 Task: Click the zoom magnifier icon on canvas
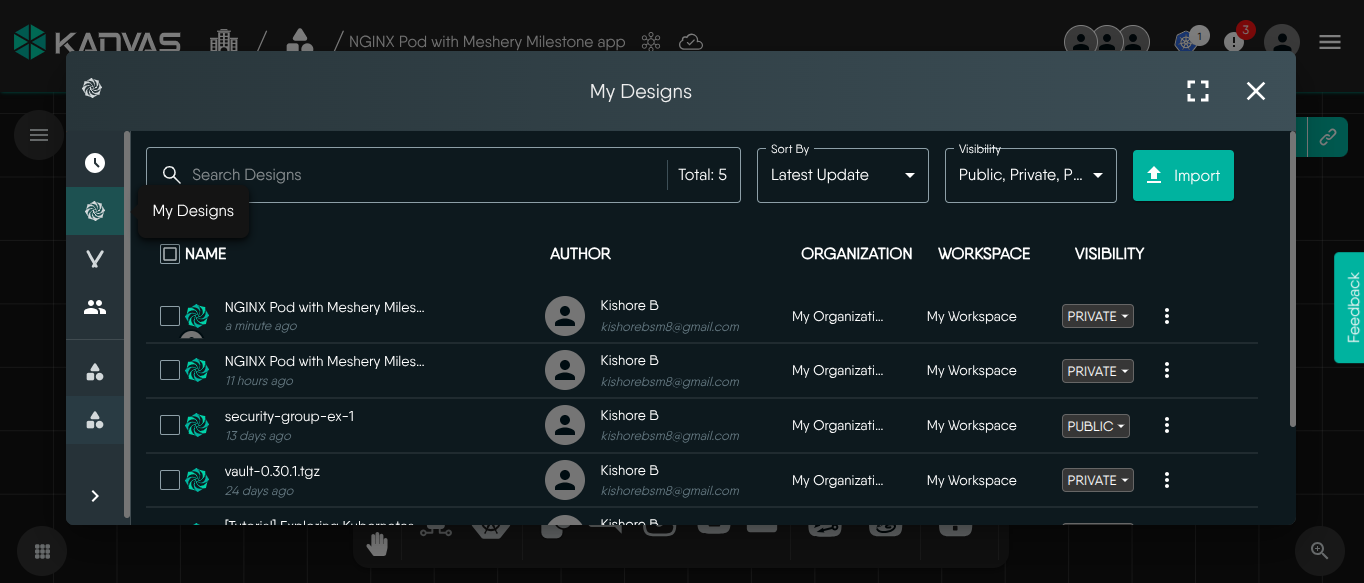pyautogui.click(x=1319, y=551)
